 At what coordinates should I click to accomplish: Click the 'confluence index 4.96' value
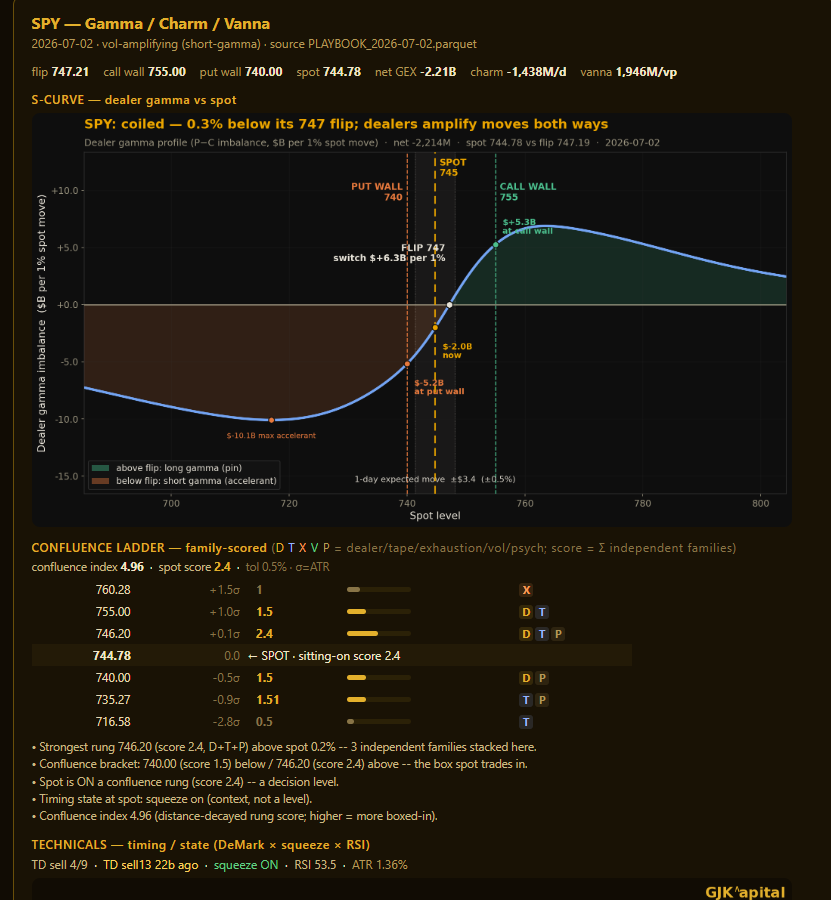tap(88, 567)
